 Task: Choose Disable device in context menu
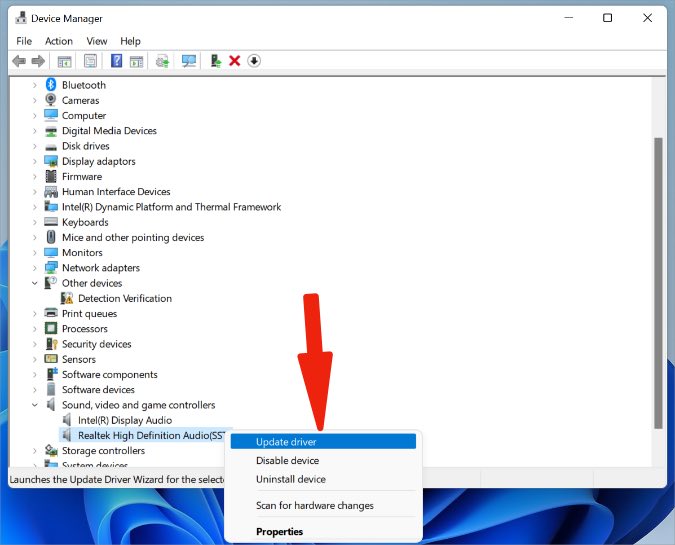pos(287,460)
